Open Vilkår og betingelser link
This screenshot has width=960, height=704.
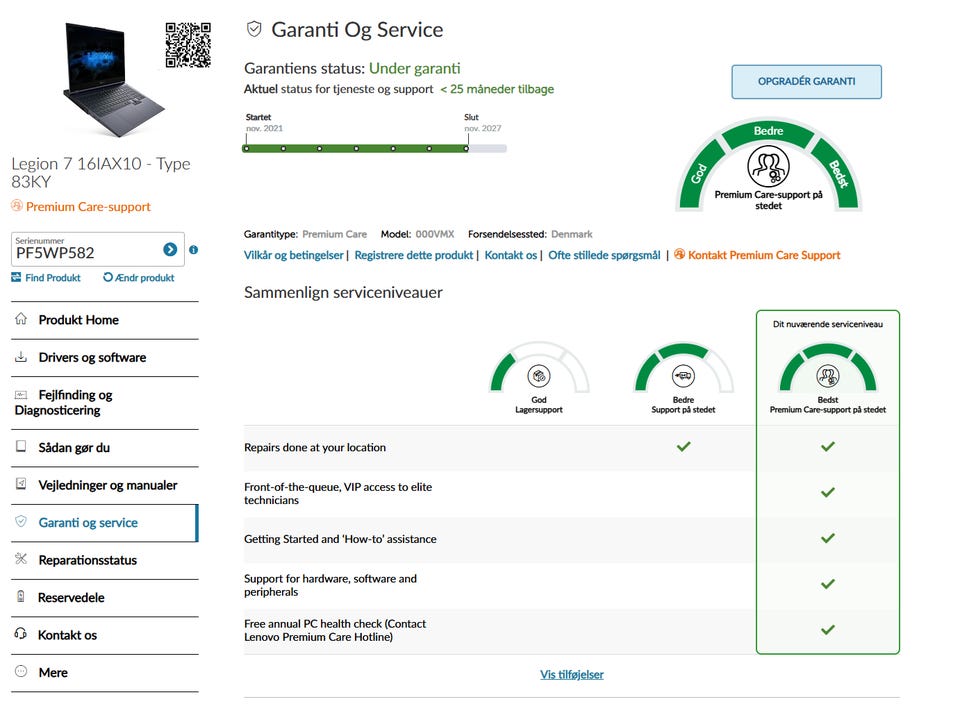[x=294, y=255]
